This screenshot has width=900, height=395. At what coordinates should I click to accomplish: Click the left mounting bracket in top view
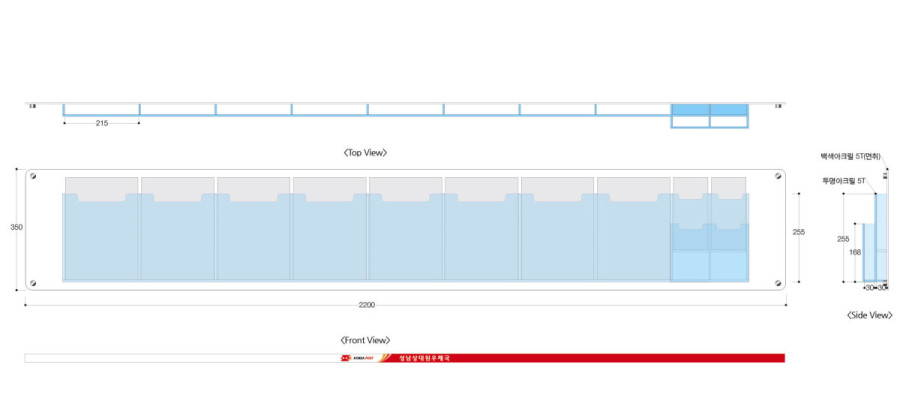[x=32, y=106]
